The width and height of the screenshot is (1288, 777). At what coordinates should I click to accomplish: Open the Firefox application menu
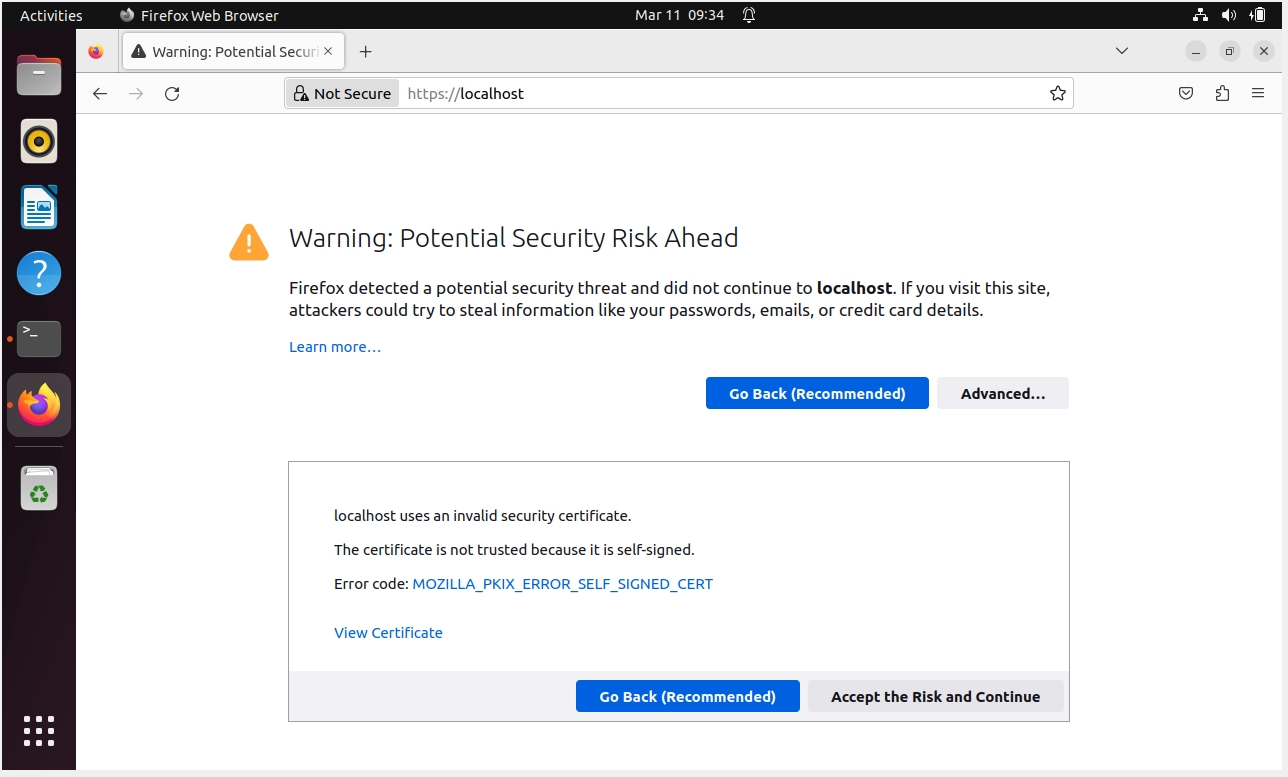click(x=1258, y=94)
